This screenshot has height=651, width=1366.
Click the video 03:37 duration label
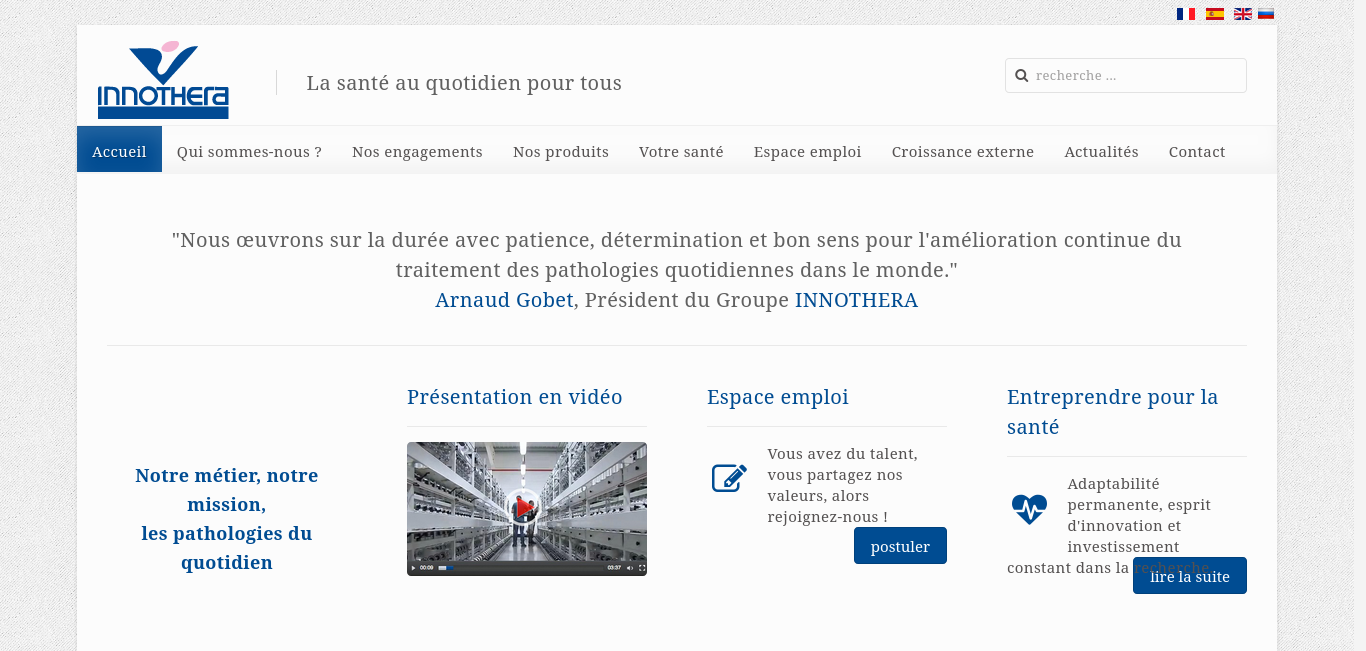614,568
